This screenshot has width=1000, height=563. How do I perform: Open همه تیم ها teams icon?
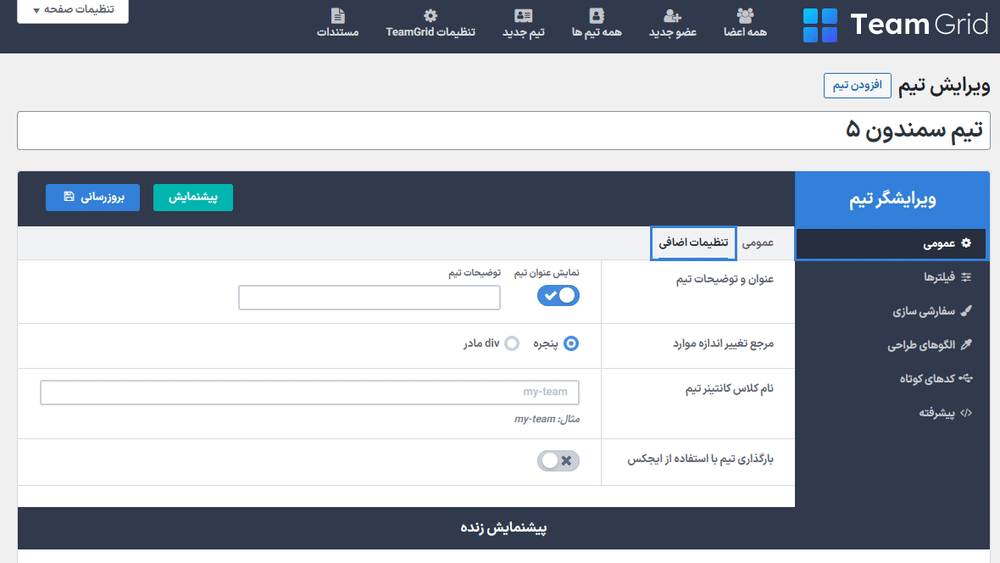597,16
